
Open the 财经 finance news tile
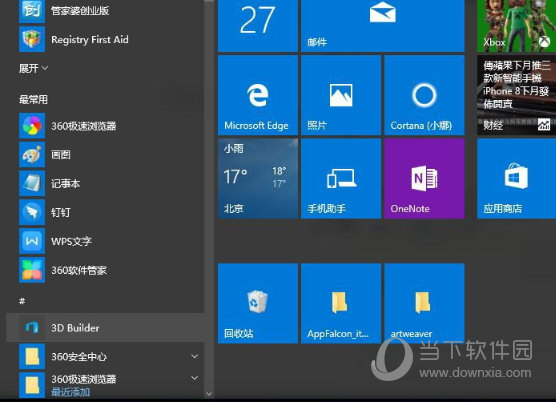[x=517, y=95]
